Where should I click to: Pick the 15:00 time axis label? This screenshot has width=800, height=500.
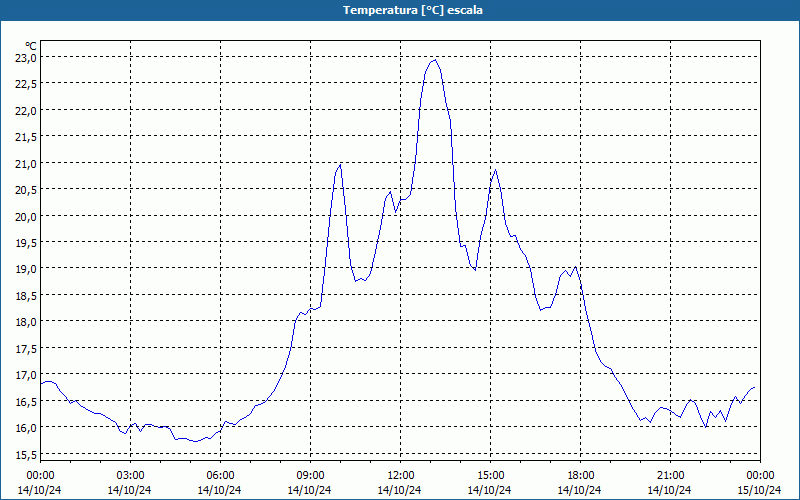coord(490,476)
